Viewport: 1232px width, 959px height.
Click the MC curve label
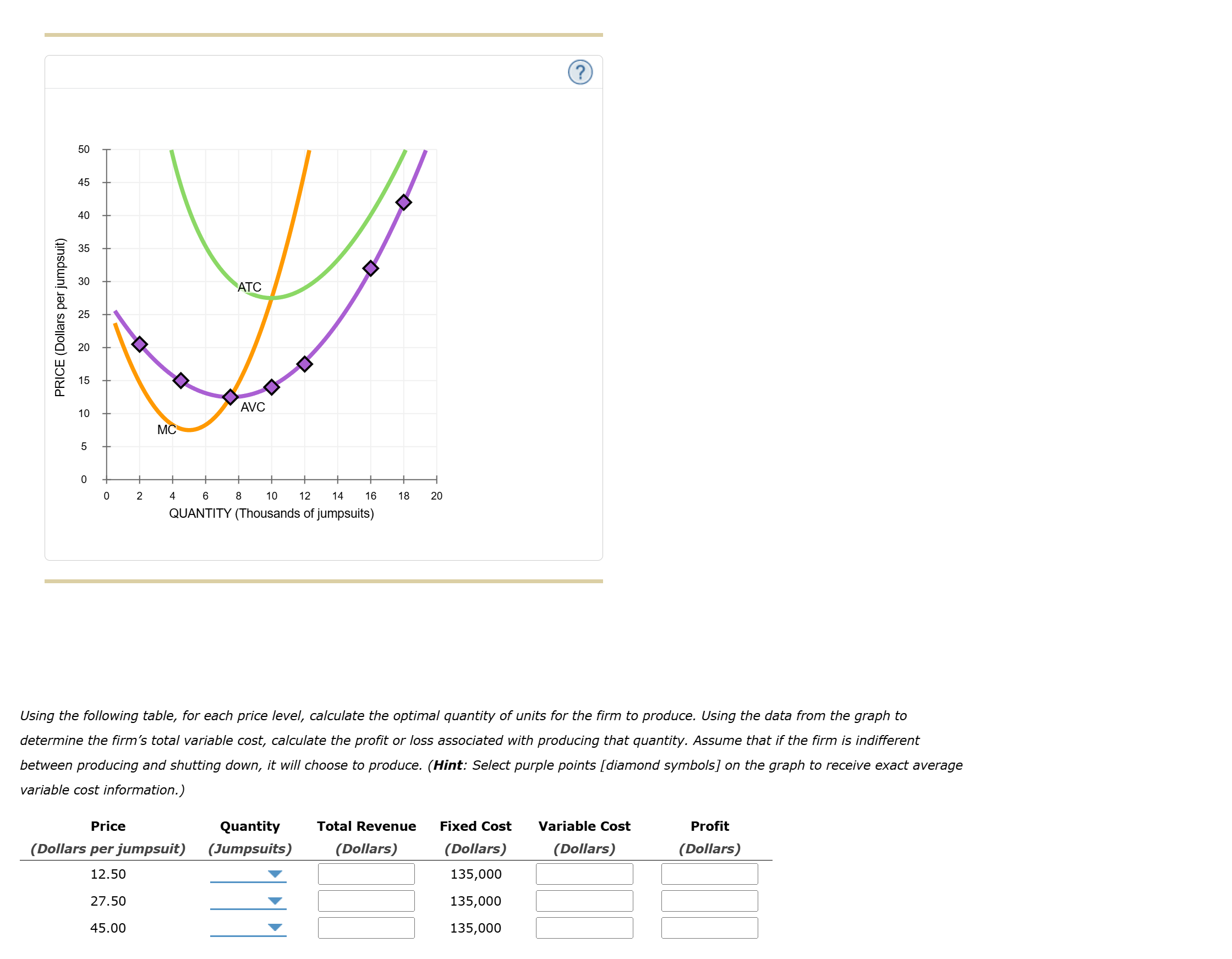tap(166, 430)
